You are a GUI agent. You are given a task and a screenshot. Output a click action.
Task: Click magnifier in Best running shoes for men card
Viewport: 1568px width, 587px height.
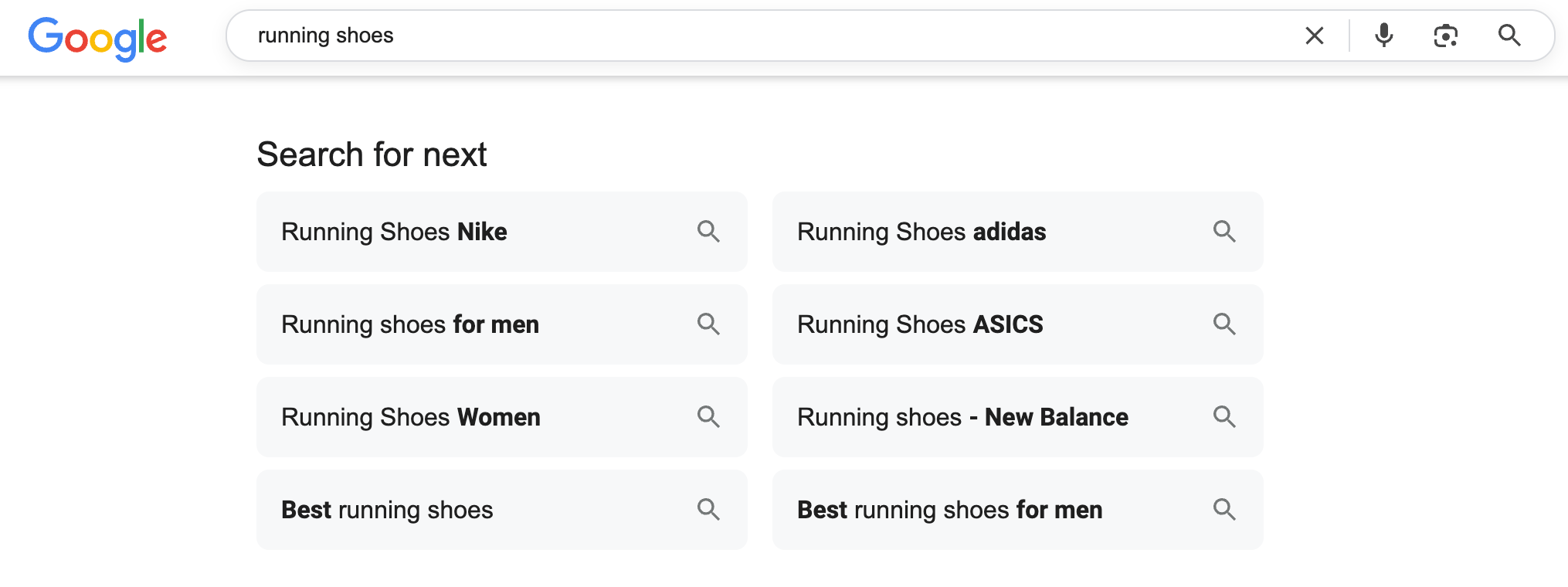[x=1224, y=510]
